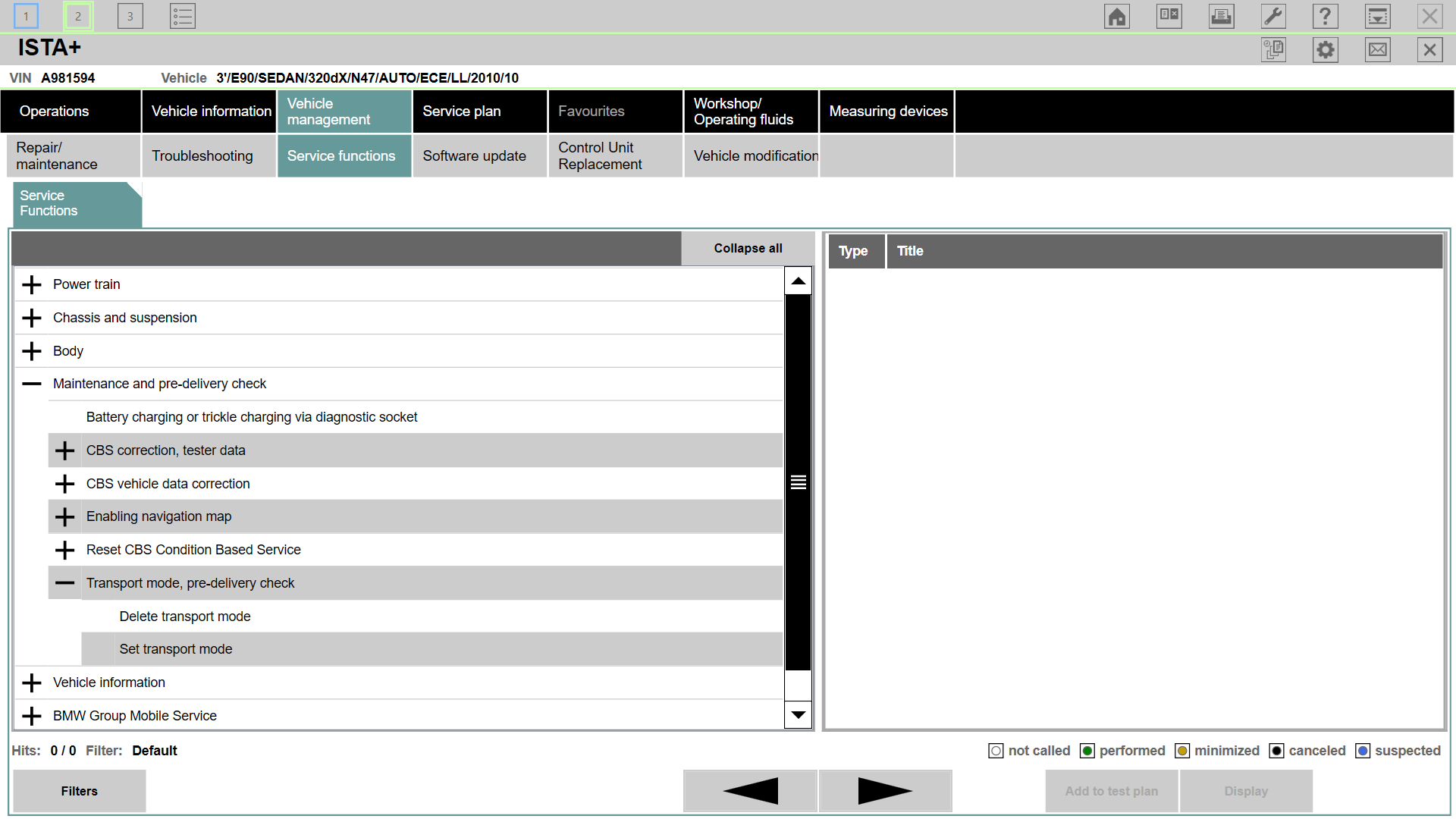The width and height of the screenshot is (1456, 819).
Task: Open the Filters button
Action: 80,791
